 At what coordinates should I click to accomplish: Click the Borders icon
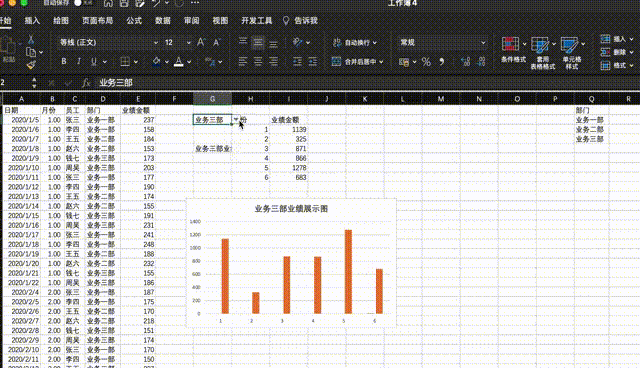pyautogui.click(x=125, y=62)
